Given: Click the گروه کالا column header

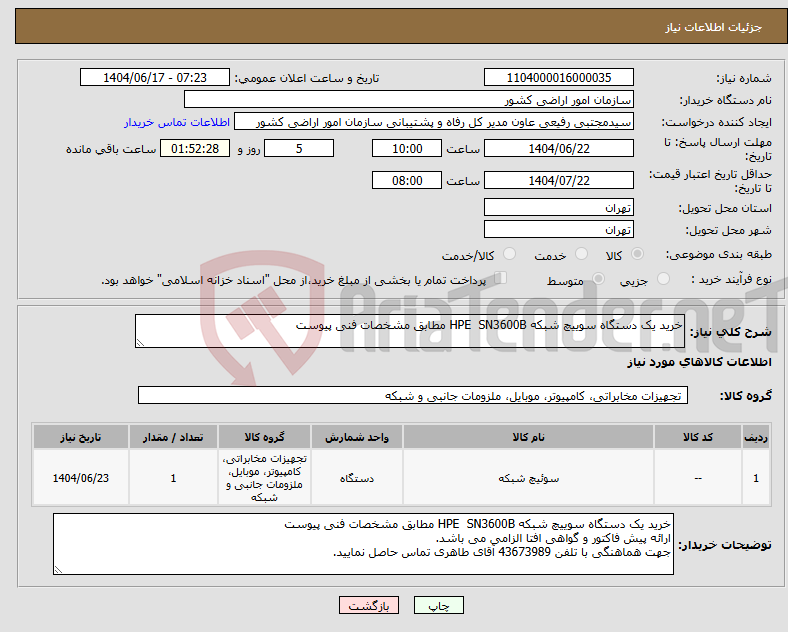Looking at the screenshot, I should 264,437.
